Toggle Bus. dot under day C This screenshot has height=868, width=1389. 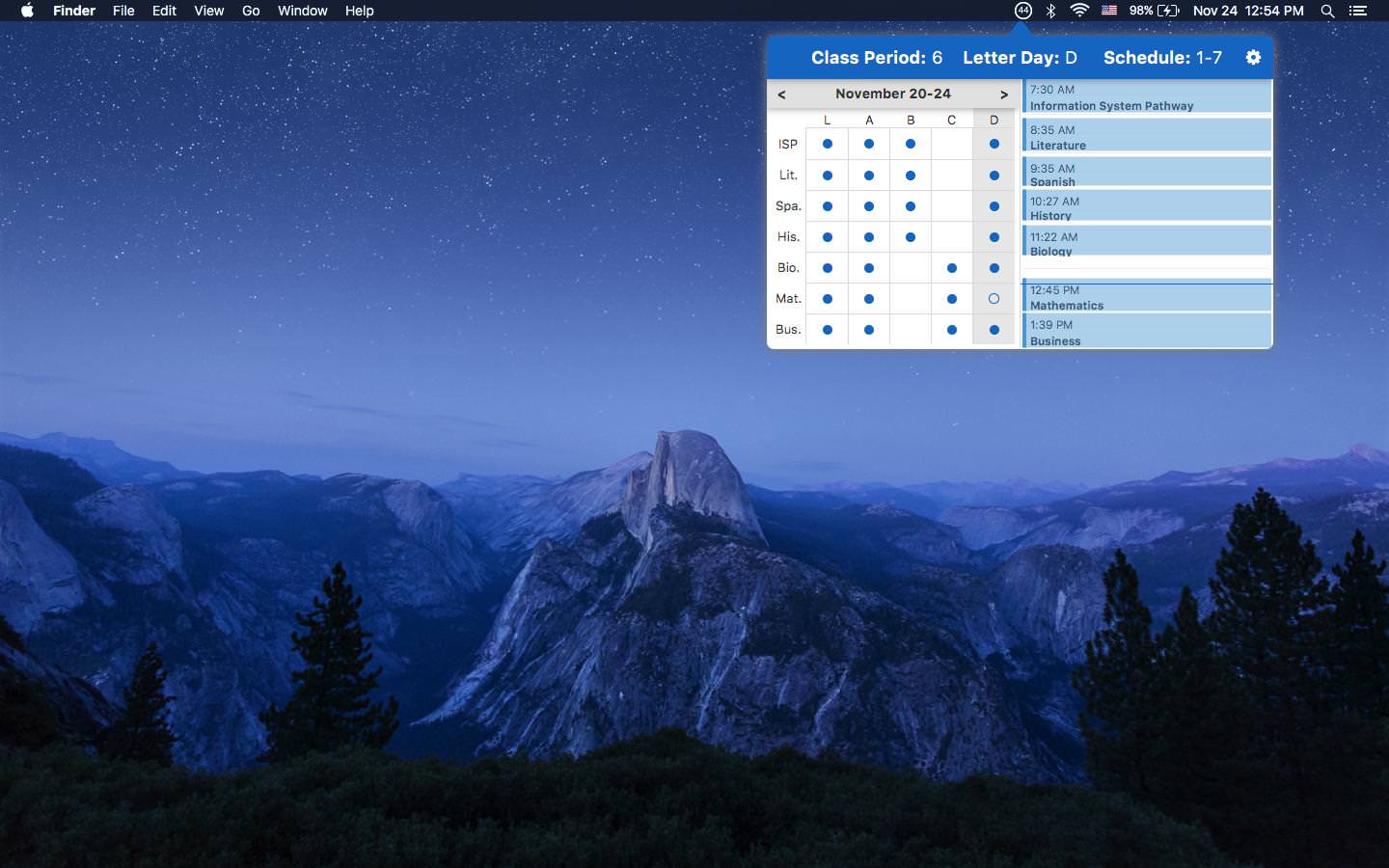[x=952, y=330]
